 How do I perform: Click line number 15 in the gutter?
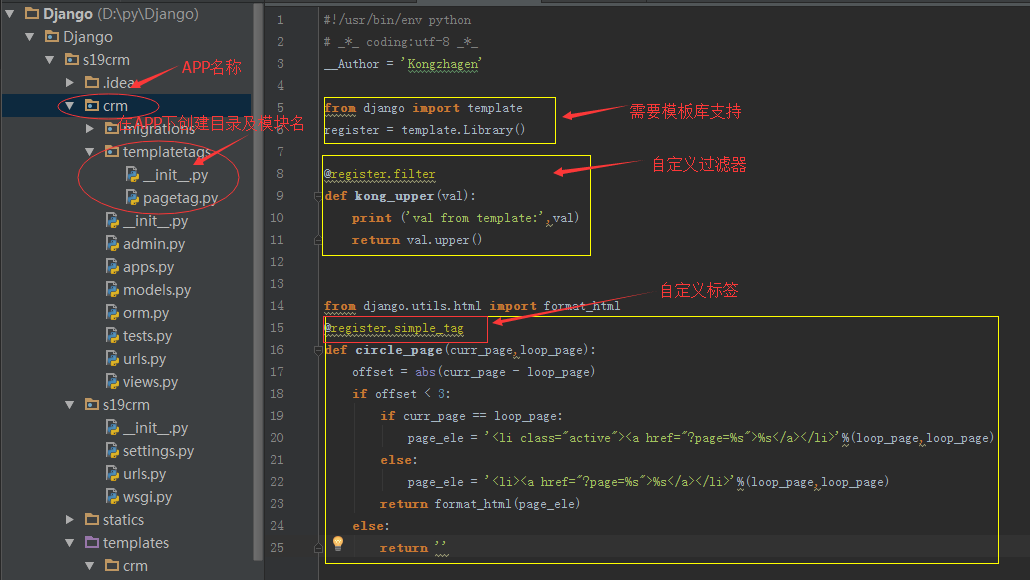click(x=277, y=328)
